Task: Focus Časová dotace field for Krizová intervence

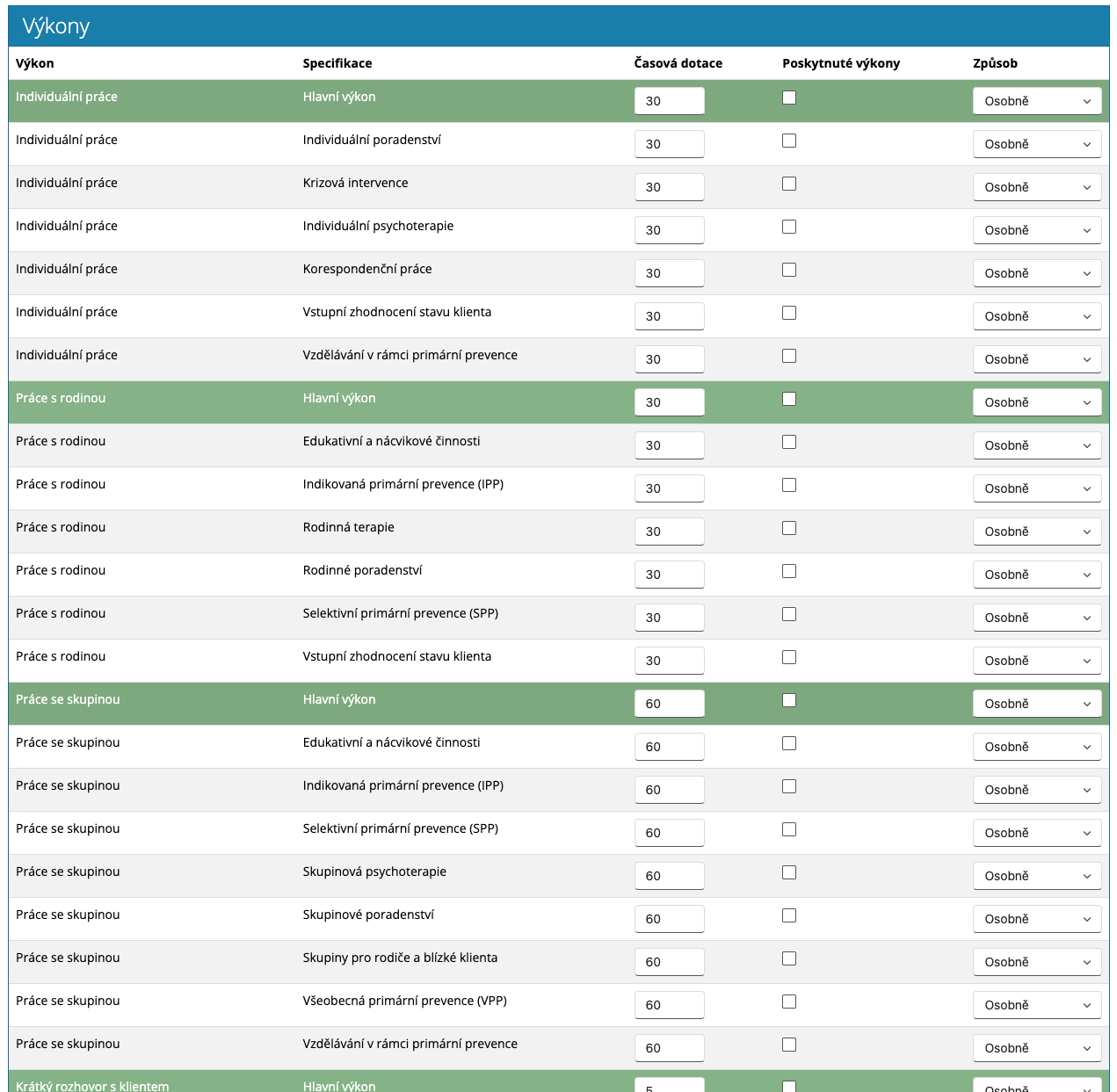Action: point(670,187)
